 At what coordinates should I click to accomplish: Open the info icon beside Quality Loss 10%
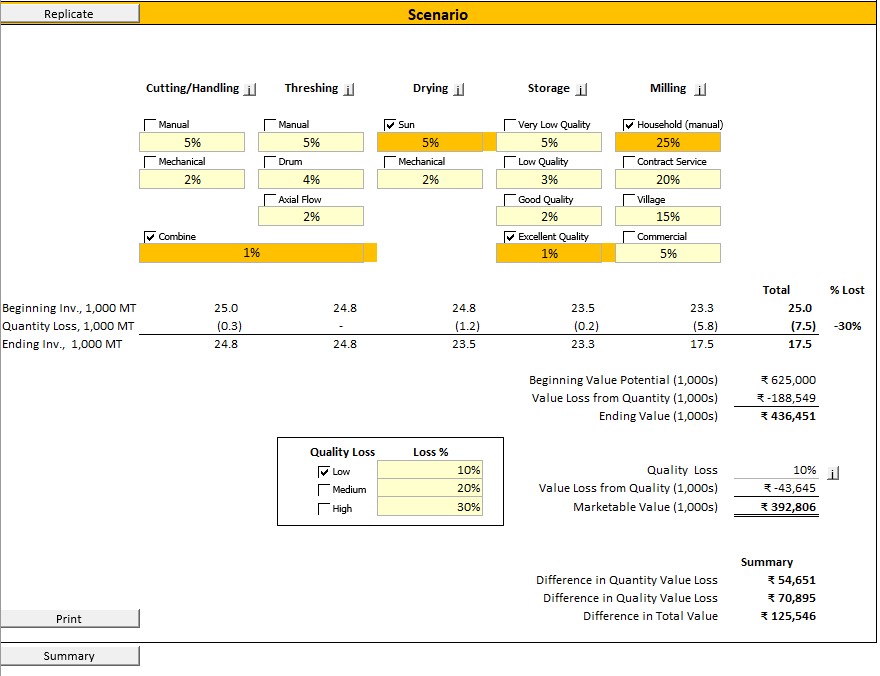point(835,471)
